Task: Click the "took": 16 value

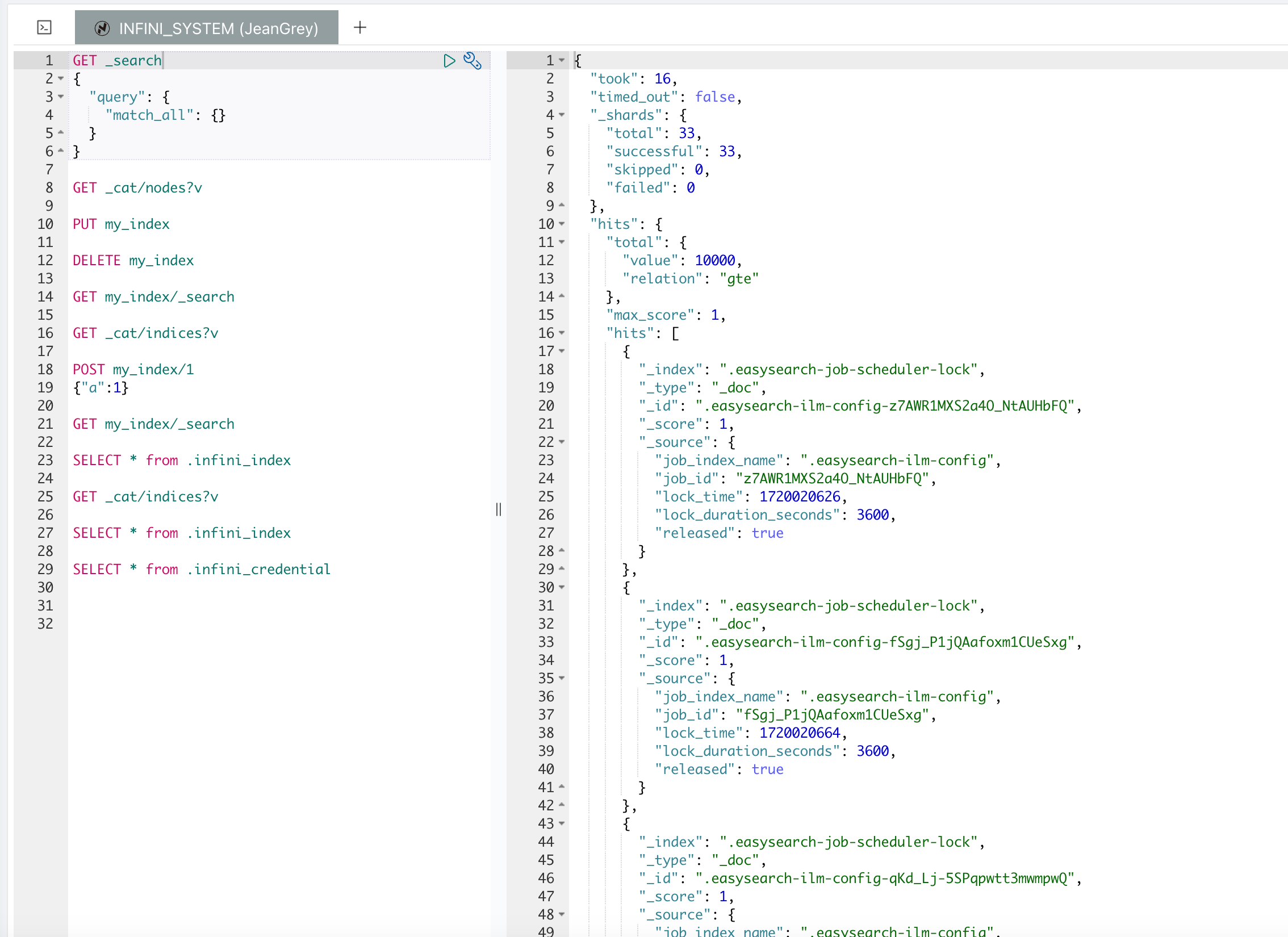Action: 663,79
